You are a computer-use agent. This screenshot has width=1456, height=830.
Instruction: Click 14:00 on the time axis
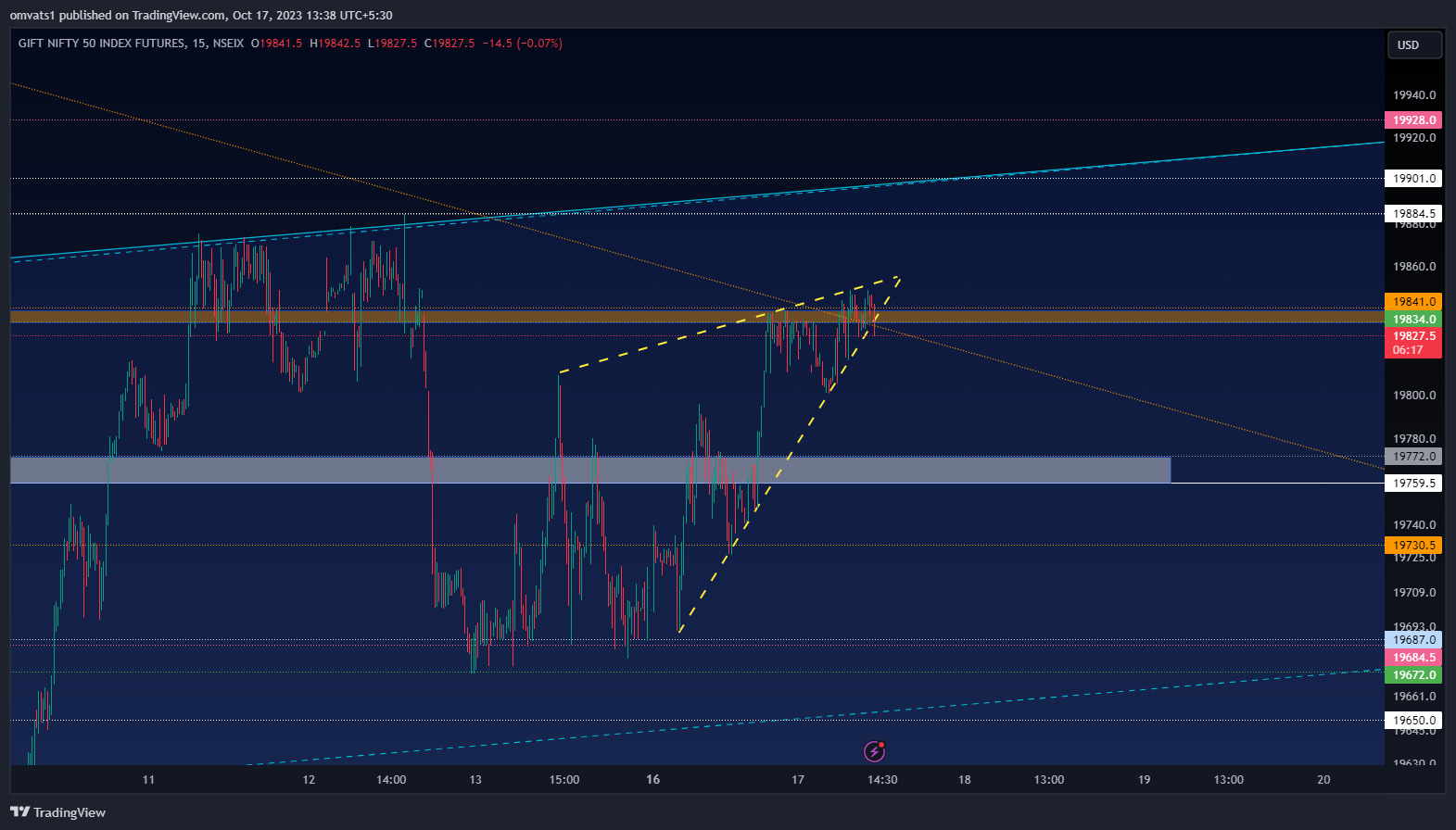[391, 780]
